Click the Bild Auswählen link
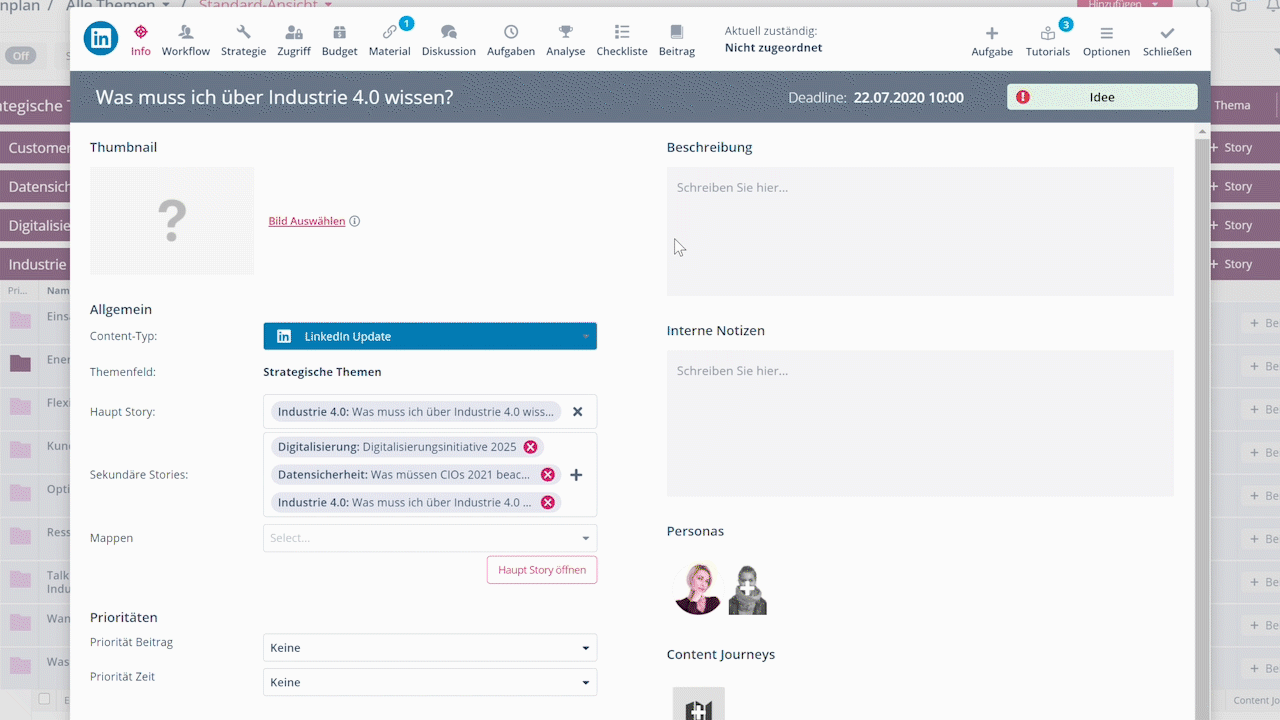Image resolution: width=1280 pixels, height=720 pixels. [x=306, y=221]
